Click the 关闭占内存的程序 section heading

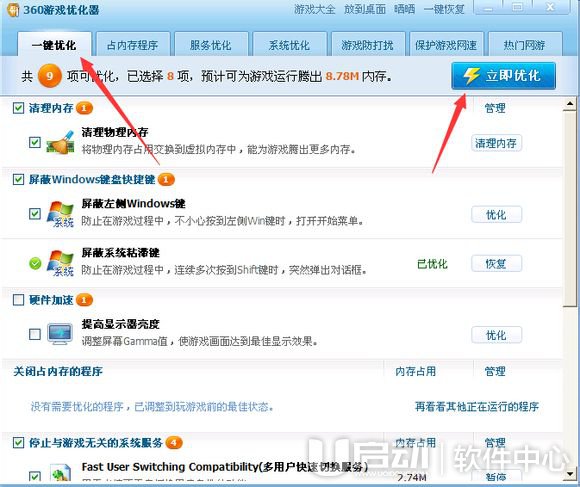pos(58,371)
